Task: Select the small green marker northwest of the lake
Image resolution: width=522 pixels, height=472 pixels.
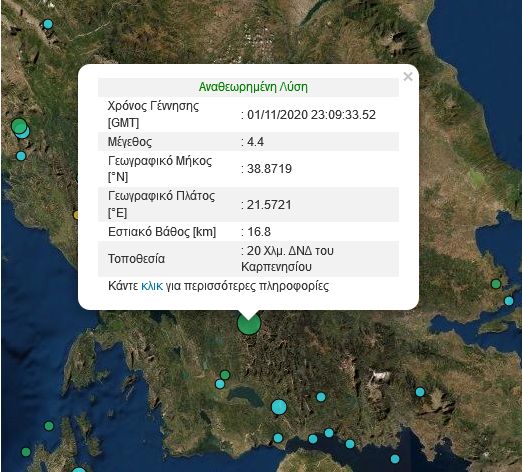Action: (225, 375)
